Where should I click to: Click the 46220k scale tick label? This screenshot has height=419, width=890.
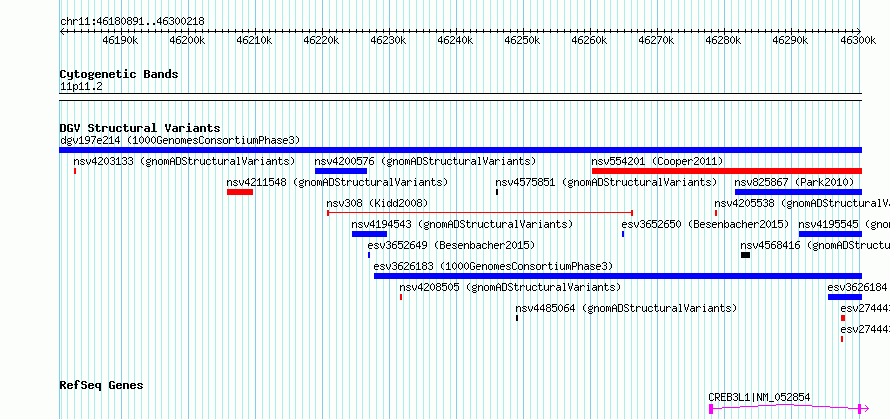click(321, 40)
